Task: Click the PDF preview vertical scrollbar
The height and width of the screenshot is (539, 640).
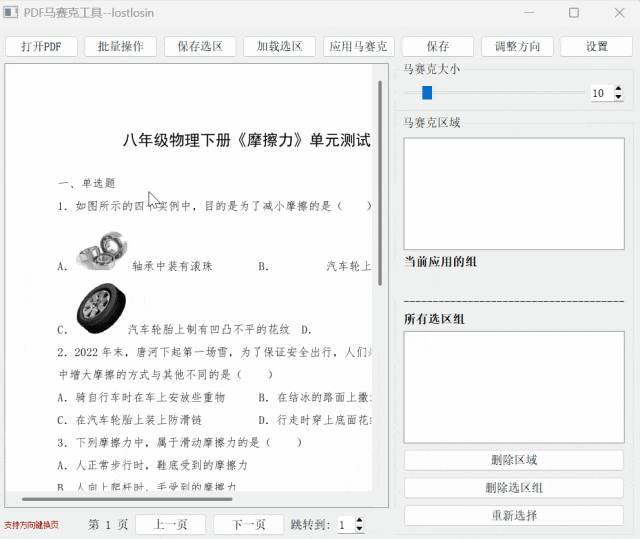Action: tap(380, 180)
